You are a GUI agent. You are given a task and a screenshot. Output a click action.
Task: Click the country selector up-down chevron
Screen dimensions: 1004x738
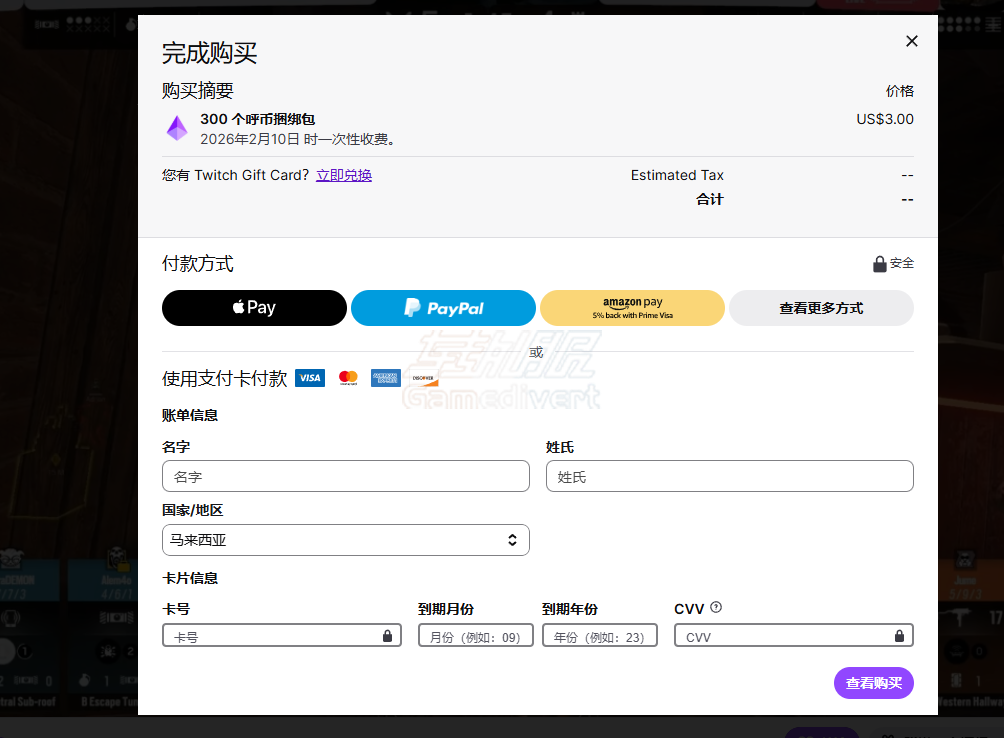513,539
